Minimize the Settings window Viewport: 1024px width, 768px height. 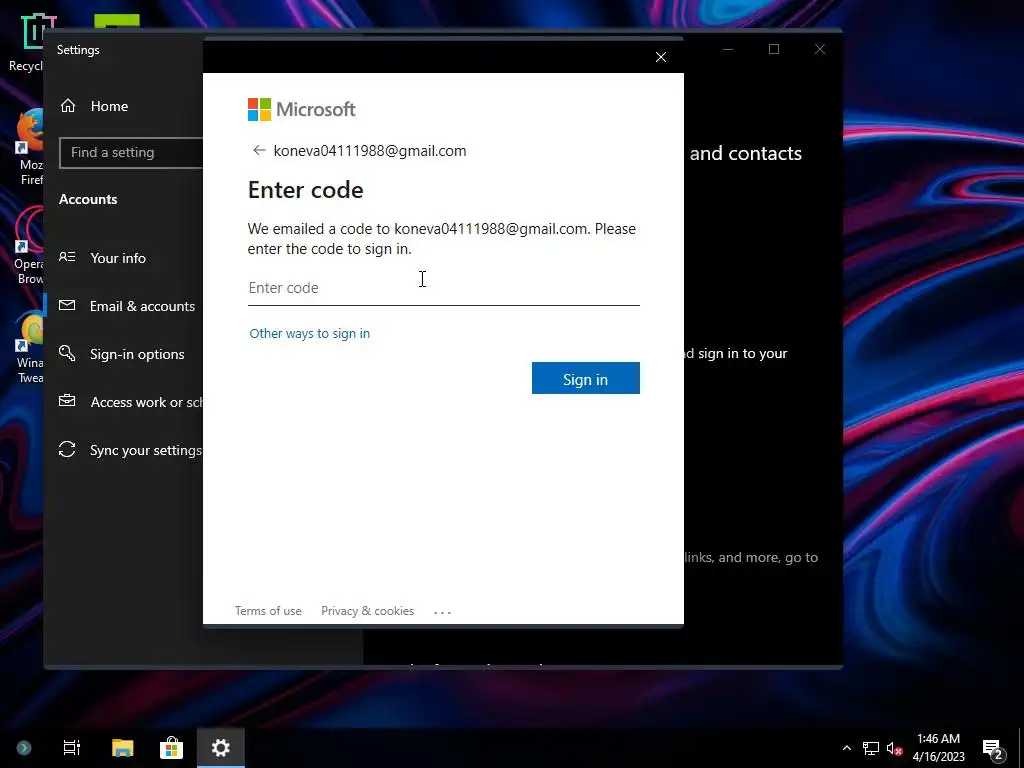point(728,50)
